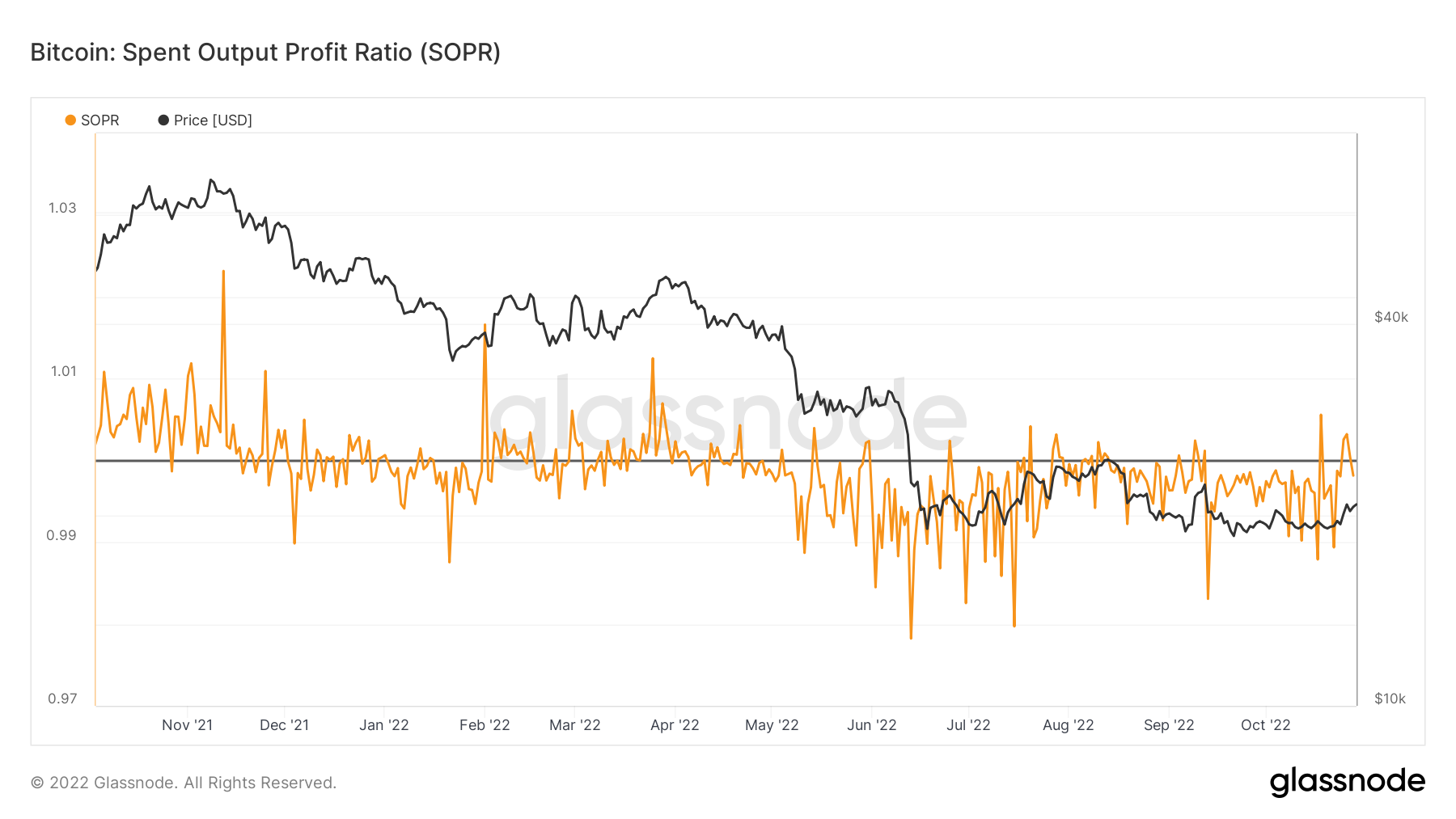Click the chart title Bitcoin: Spent Output Profit Ratio

click(x=265, y=53)
